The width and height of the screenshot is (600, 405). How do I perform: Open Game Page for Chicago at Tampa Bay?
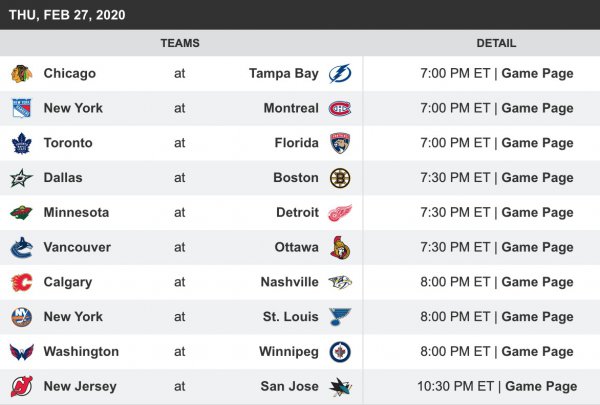(537, 74)
